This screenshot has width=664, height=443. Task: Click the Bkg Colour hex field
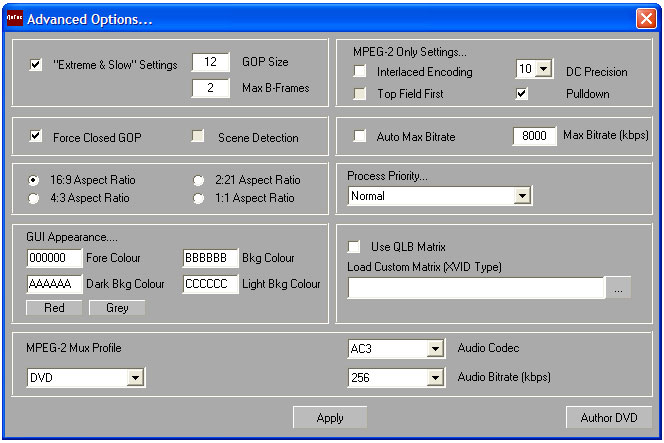tap(210, 258)
